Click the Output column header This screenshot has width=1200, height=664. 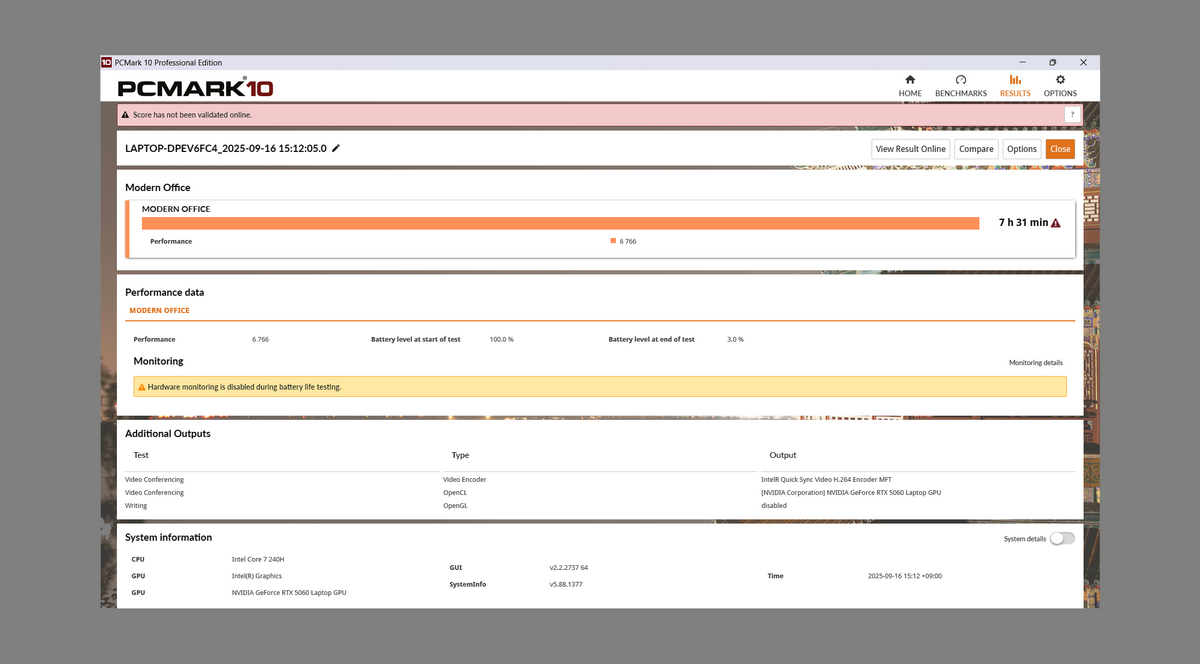pos(783,455)
